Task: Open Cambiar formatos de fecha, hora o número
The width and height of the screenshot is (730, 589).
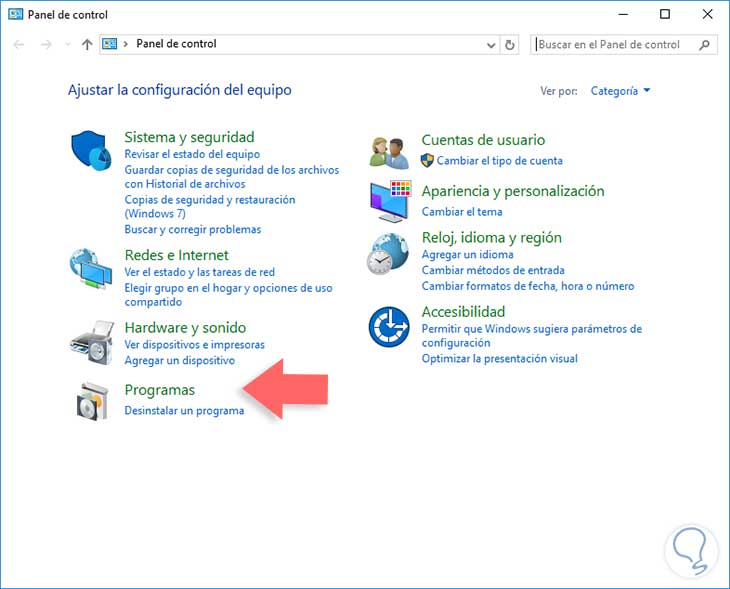Action: tap(528, 286)
